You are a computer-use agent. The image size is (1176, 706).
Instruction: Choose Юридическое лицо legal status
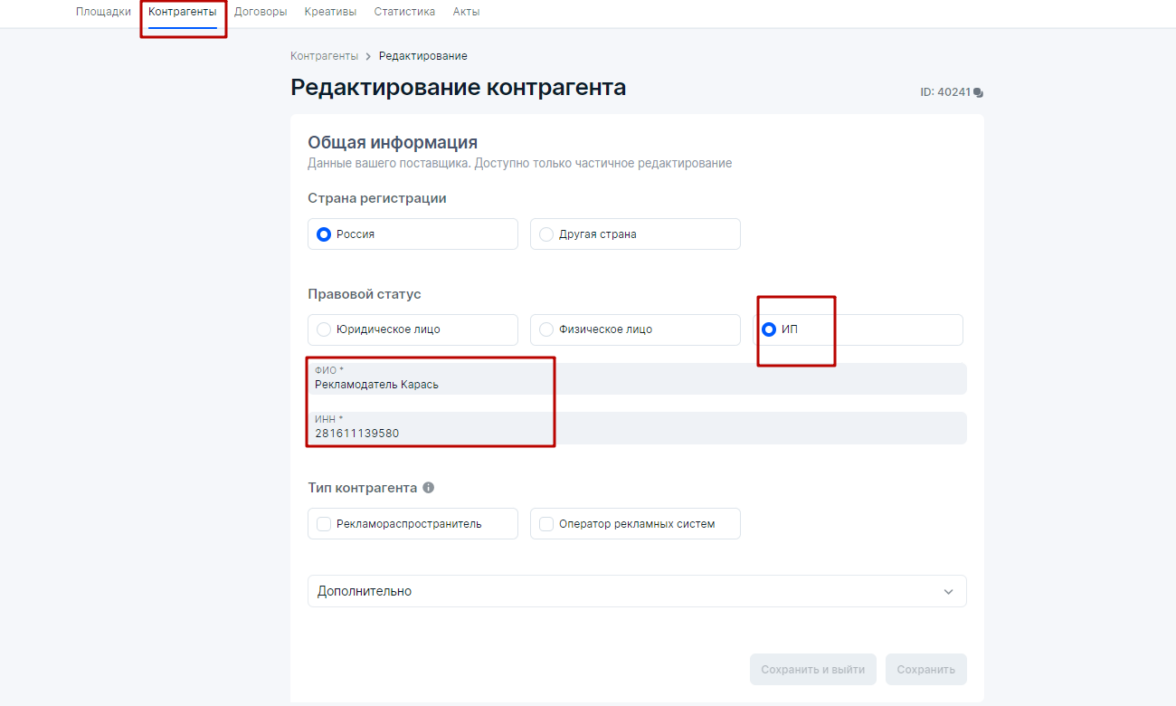pos(324,329)
